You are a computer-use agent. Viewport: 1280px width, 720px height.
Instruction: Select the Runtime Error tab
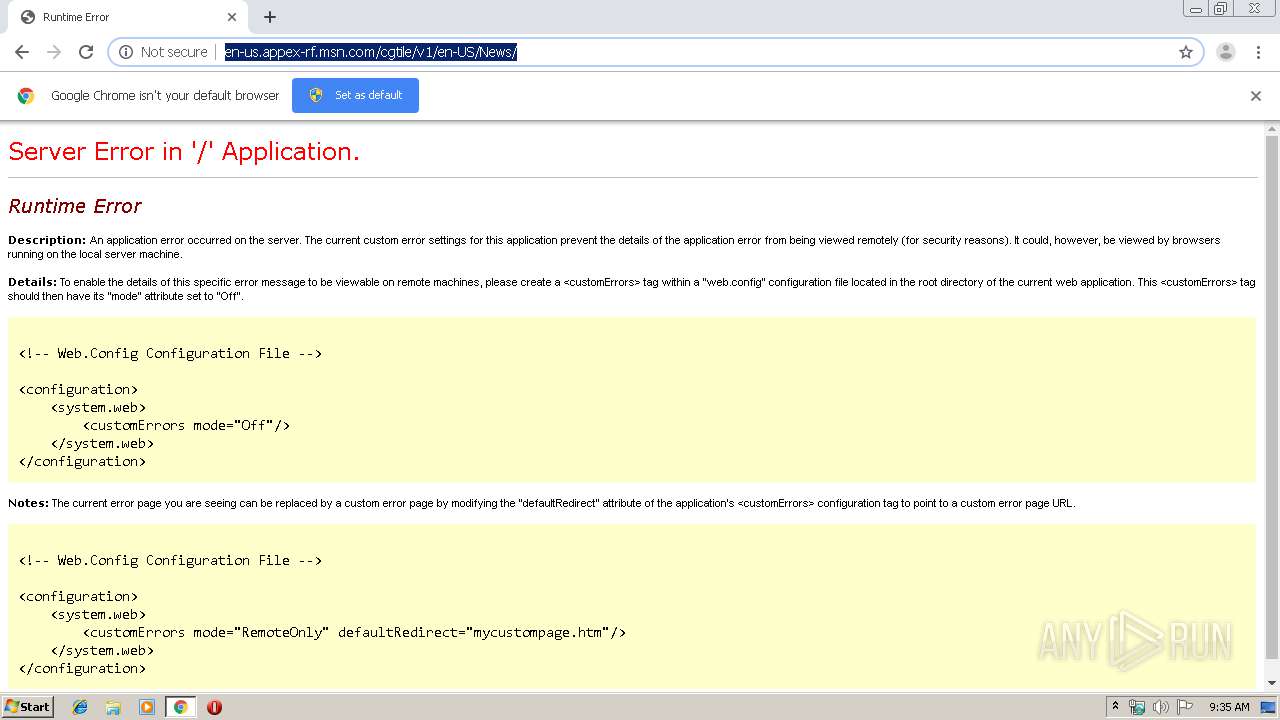[x=126, y=17]
